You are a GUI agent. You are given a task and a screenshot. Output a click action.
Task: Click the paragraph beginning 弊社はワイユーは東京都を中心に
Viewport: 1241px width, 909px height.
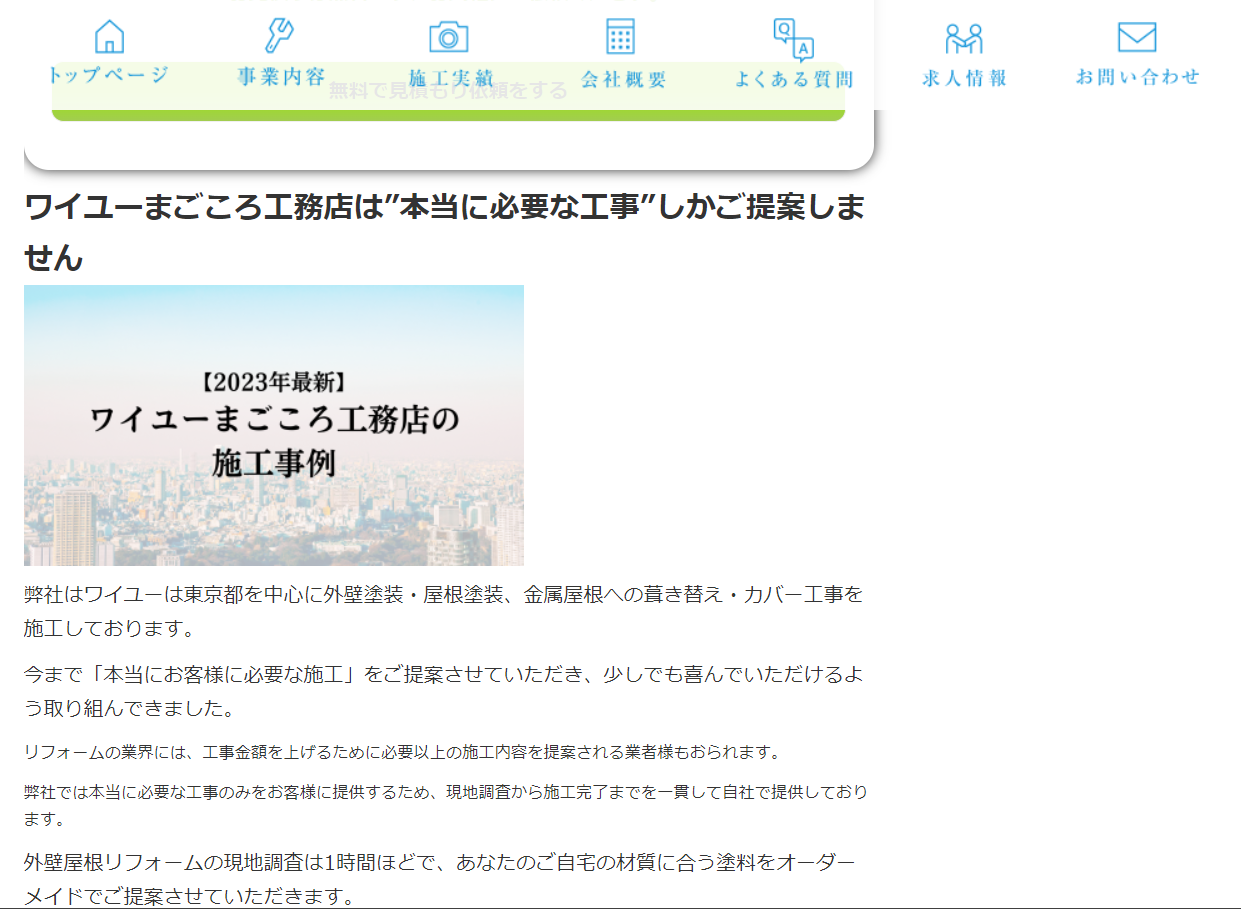(x=443, y=612)
